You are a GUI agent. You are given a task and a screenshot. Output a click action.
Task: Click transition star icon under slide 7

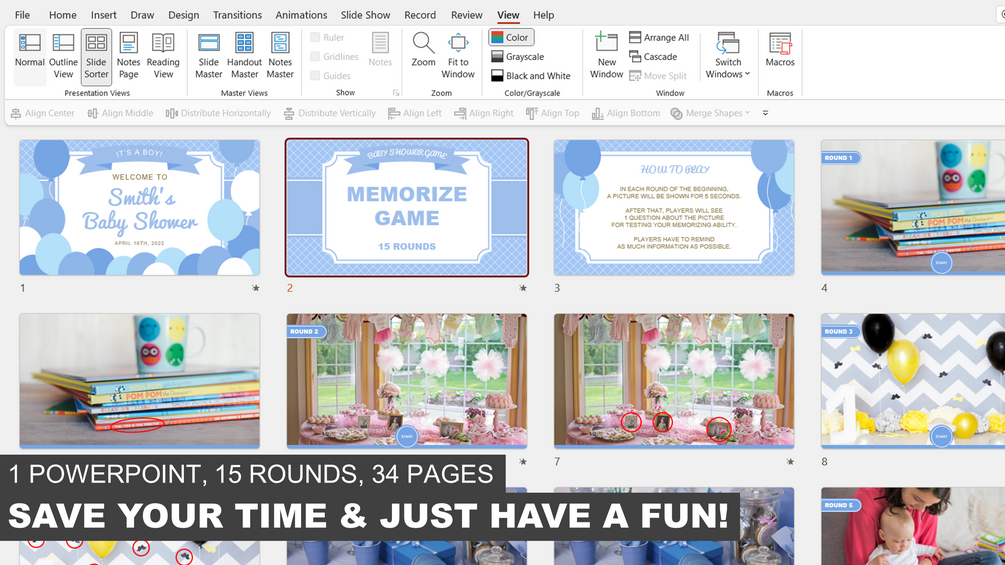point(790,461)
